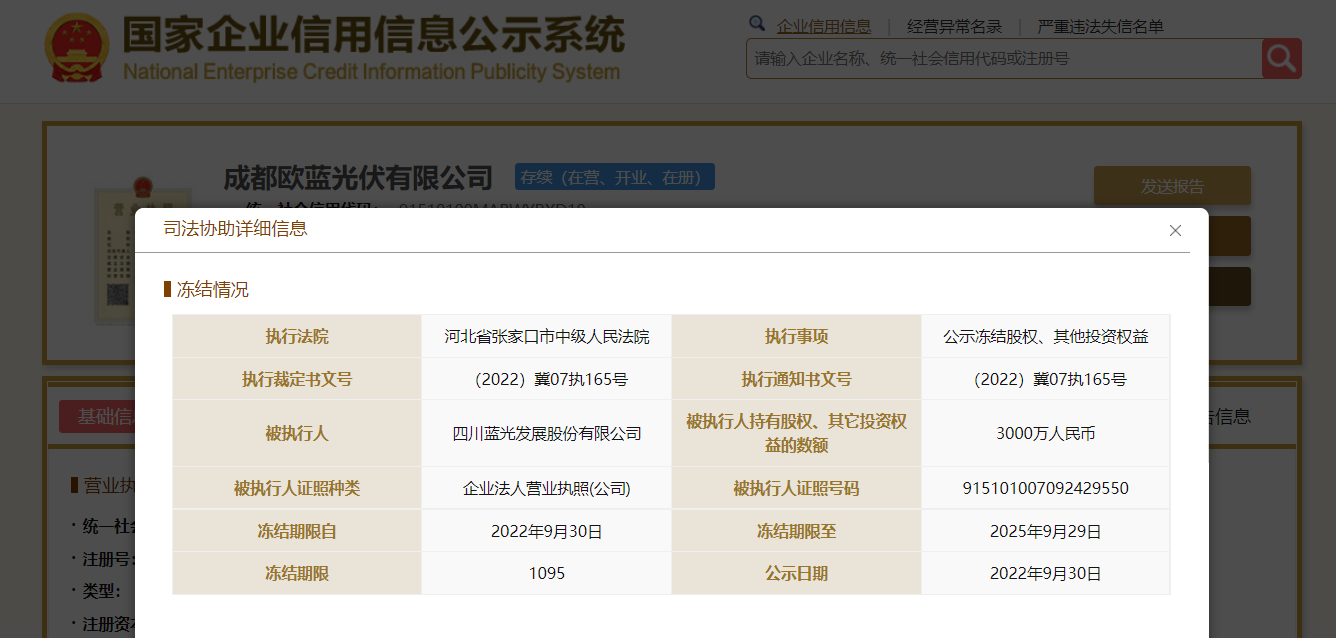Click the 河北省张家口市中级人民法院 cell
This screenshot has width=1336, height=638.
547,337
